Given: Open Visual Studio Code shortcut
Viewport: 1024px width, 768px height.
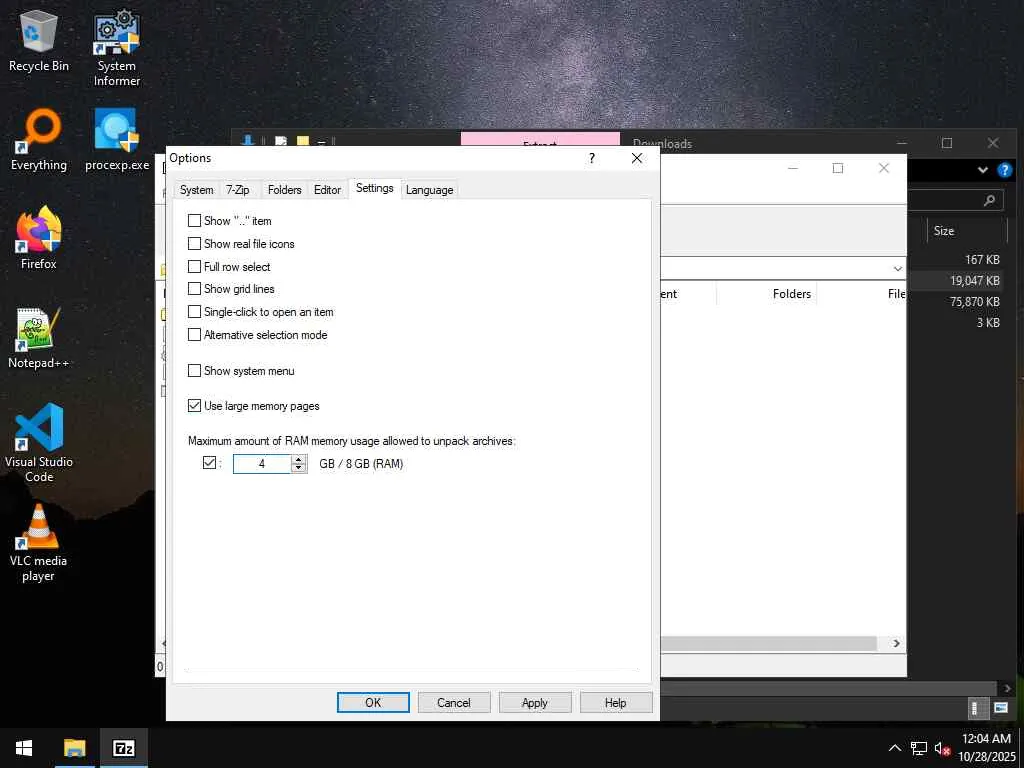Looking at the screenshot, I should click(39, 443).
